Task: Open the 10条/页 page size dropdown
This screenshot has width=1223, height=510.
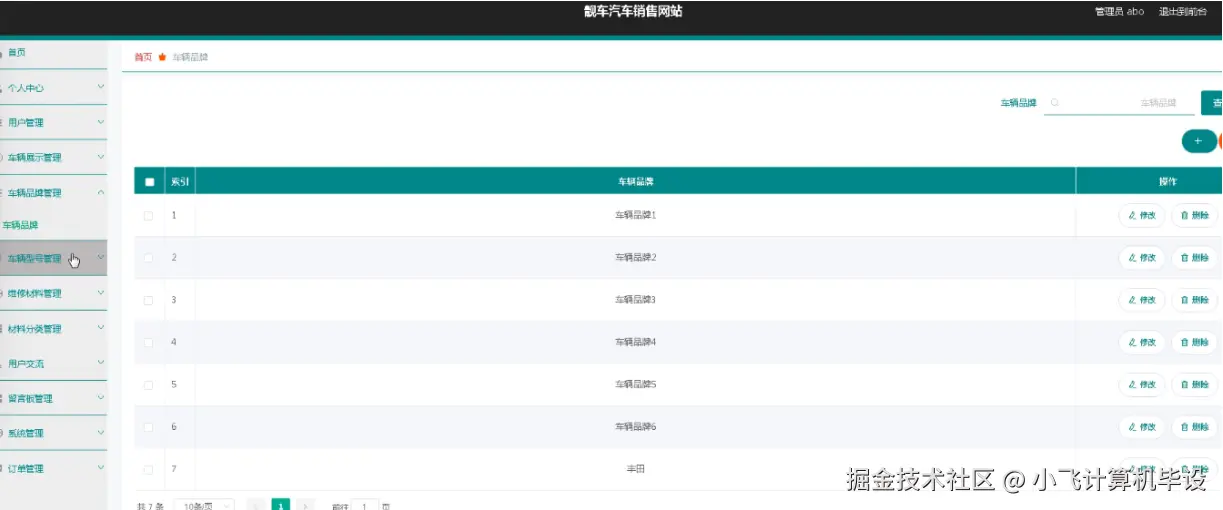Action: click(204, 506)
